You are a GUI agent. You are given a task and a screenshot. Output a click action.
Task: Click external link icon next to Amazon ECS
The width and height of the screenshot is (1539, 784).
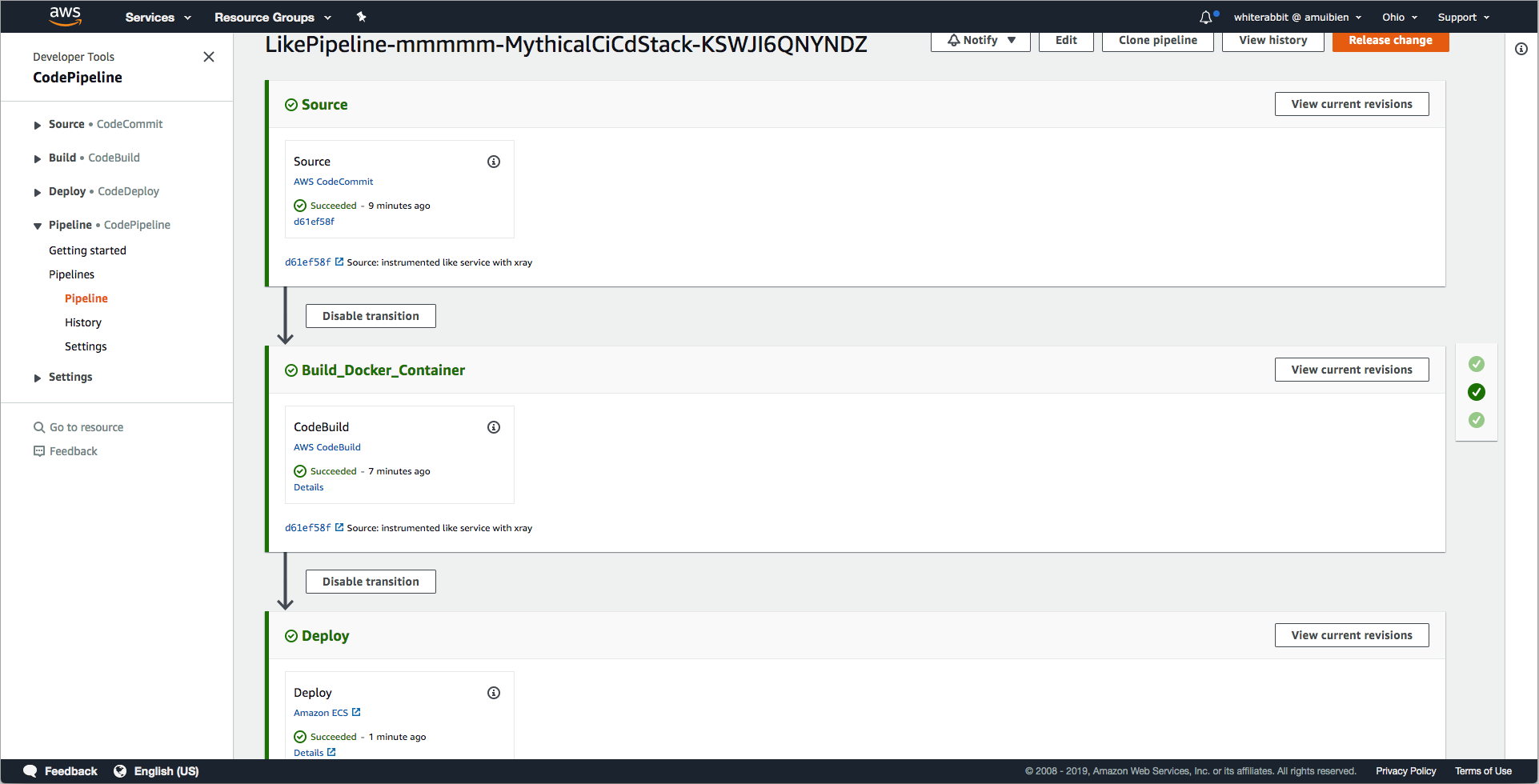click(x=356, y=712)
